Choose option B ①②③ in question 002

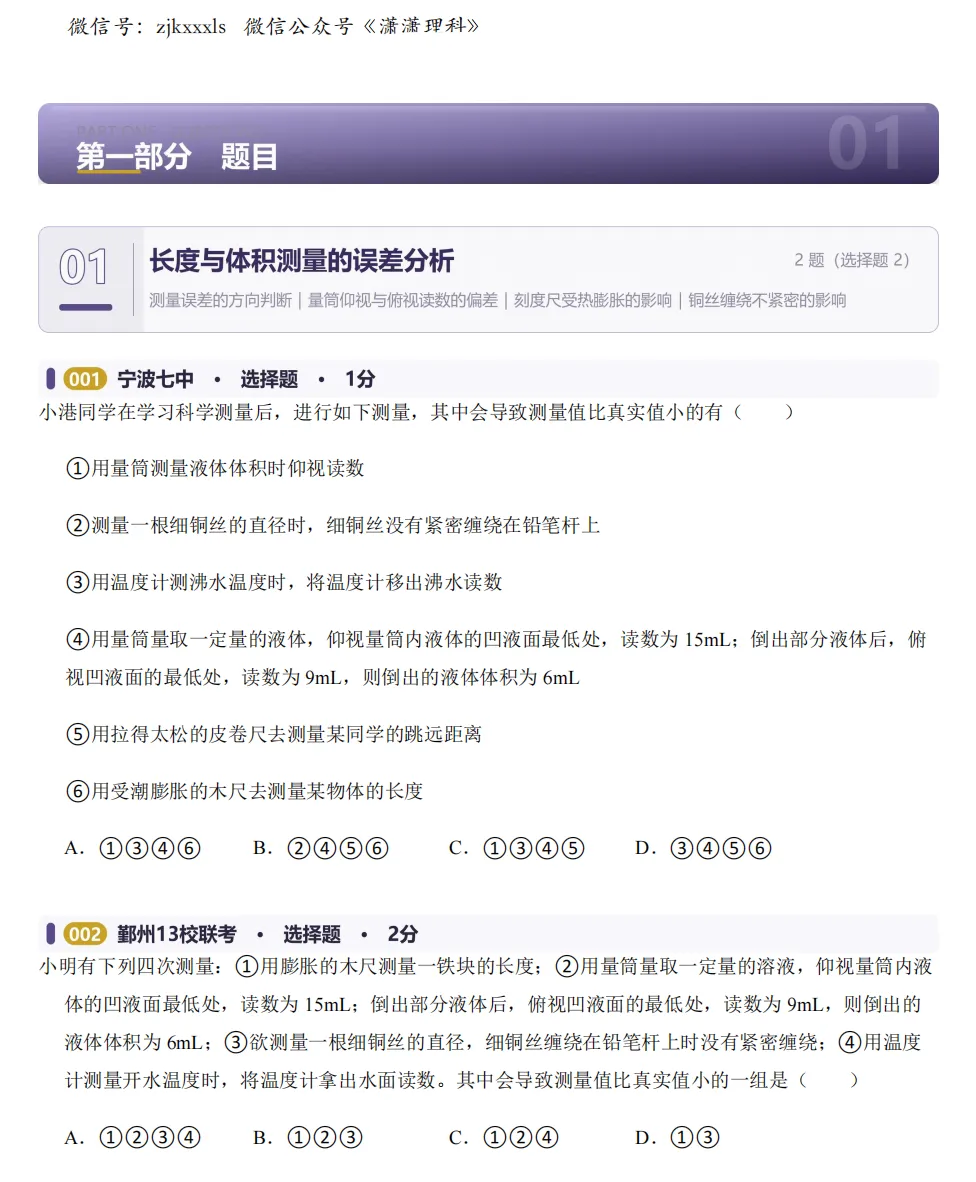[x=307, y=1138]
